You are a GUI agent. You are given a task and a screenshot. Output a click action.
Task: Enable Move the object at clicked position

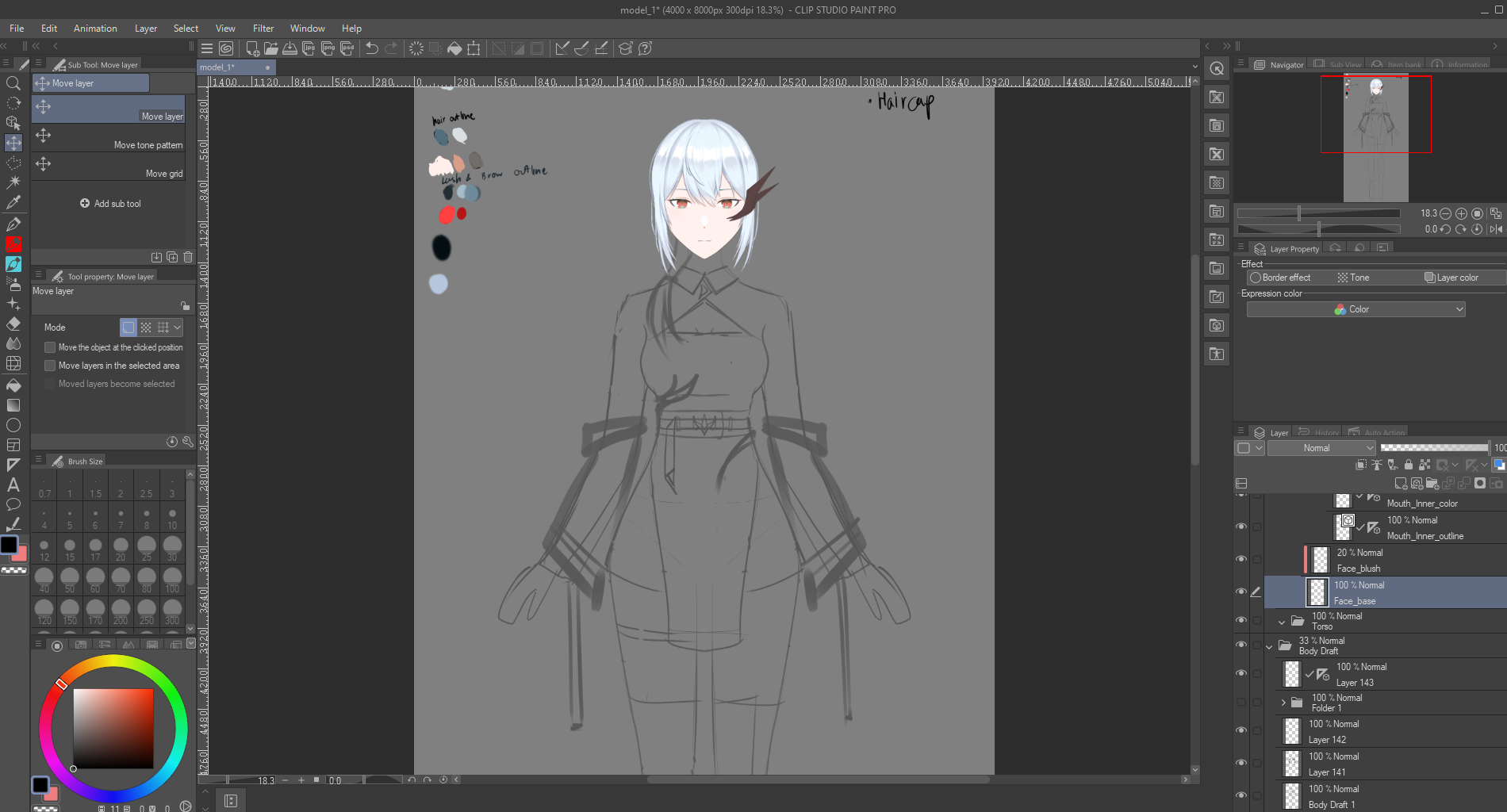50,347
